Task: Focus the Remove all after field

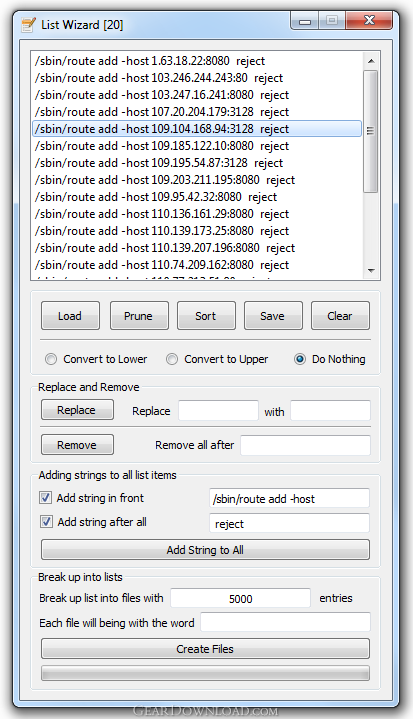Action: tap(305, 445)
